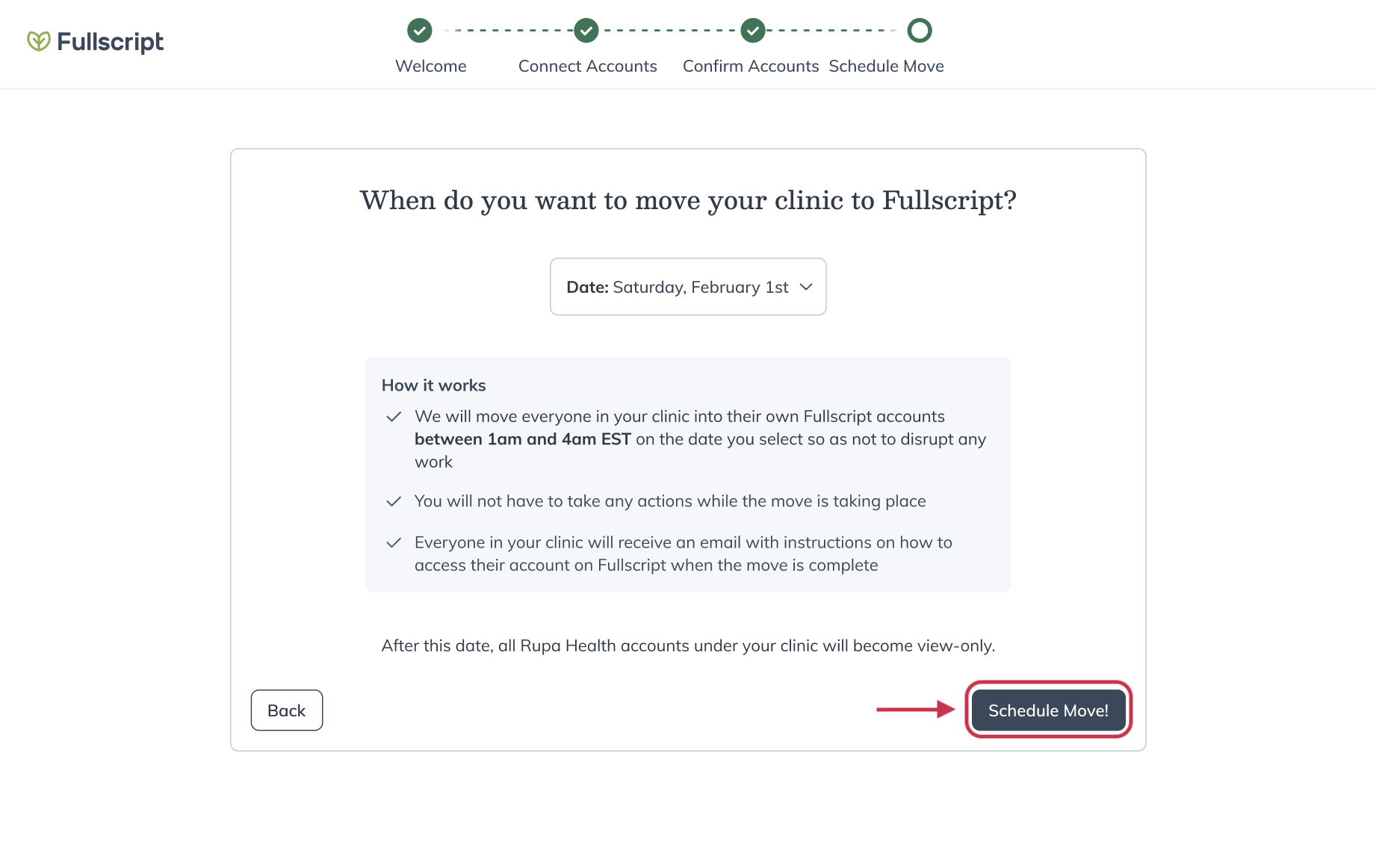
Task: Click the Confirm Accounts stepper label
Action: point(751,66)
